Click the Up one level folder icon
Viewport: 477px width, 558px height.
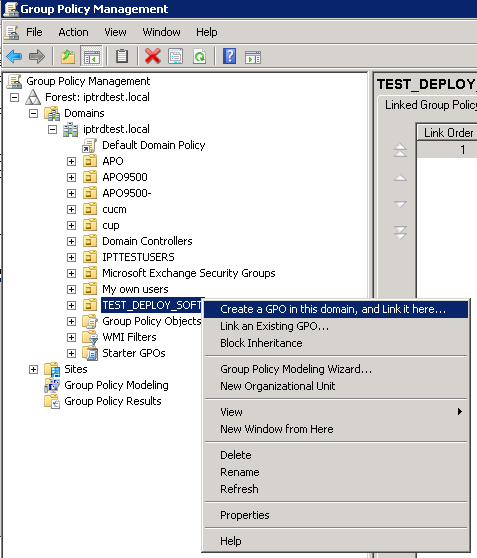68,56
